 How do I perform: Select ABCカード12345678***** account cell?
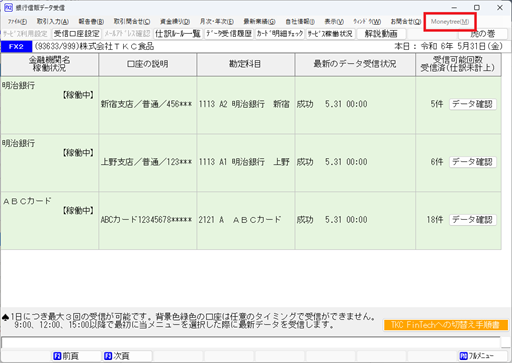tap(147, 220)
